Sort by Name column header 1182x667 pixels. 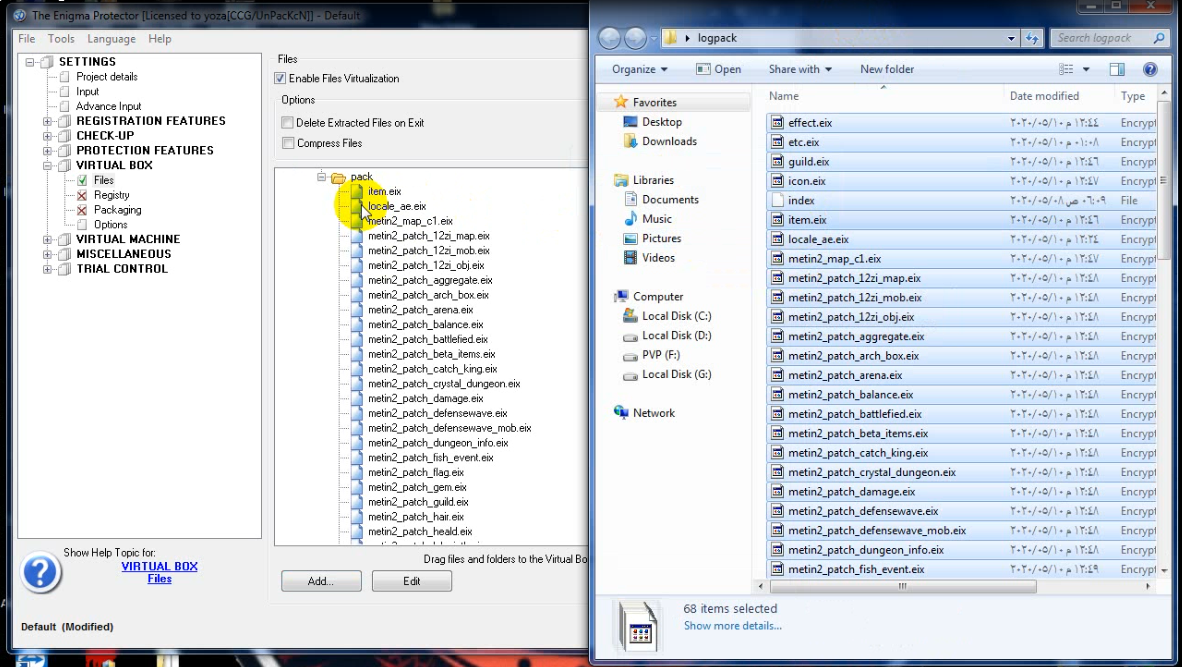(x=784, y=96)
